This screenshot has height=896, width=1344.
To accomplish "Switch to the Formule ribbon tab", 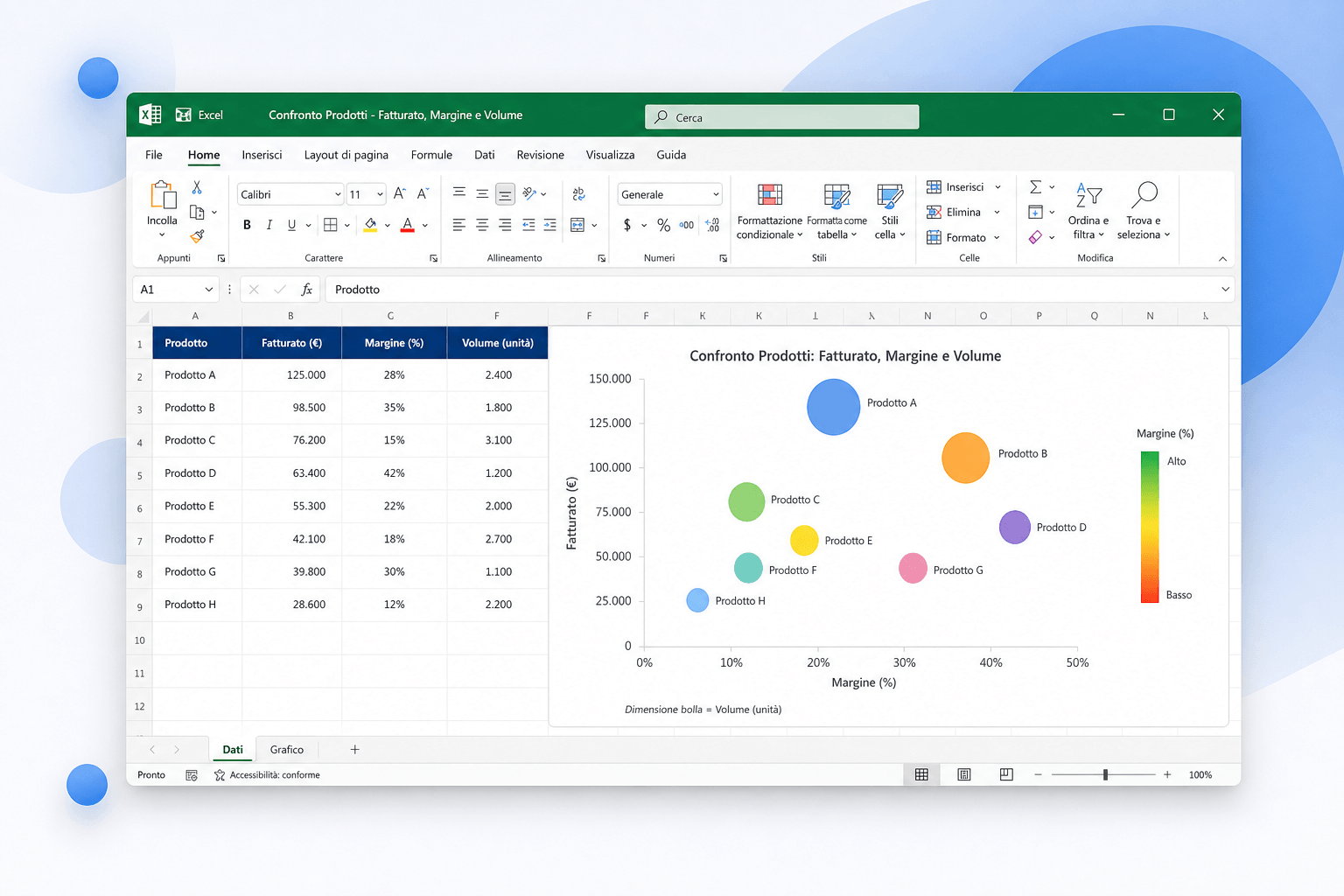I will pos(431,155).
